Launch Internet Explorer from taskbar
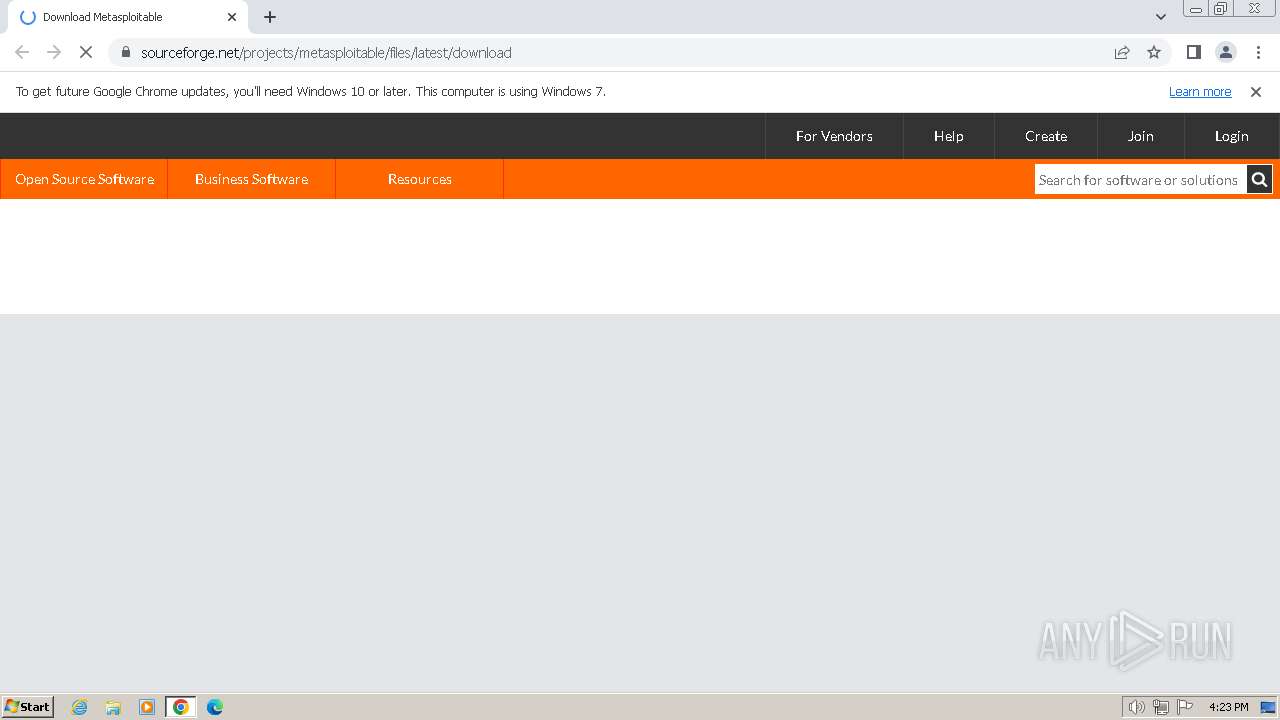The width and height of the screenshot is (1280, 720). [80, 707]
